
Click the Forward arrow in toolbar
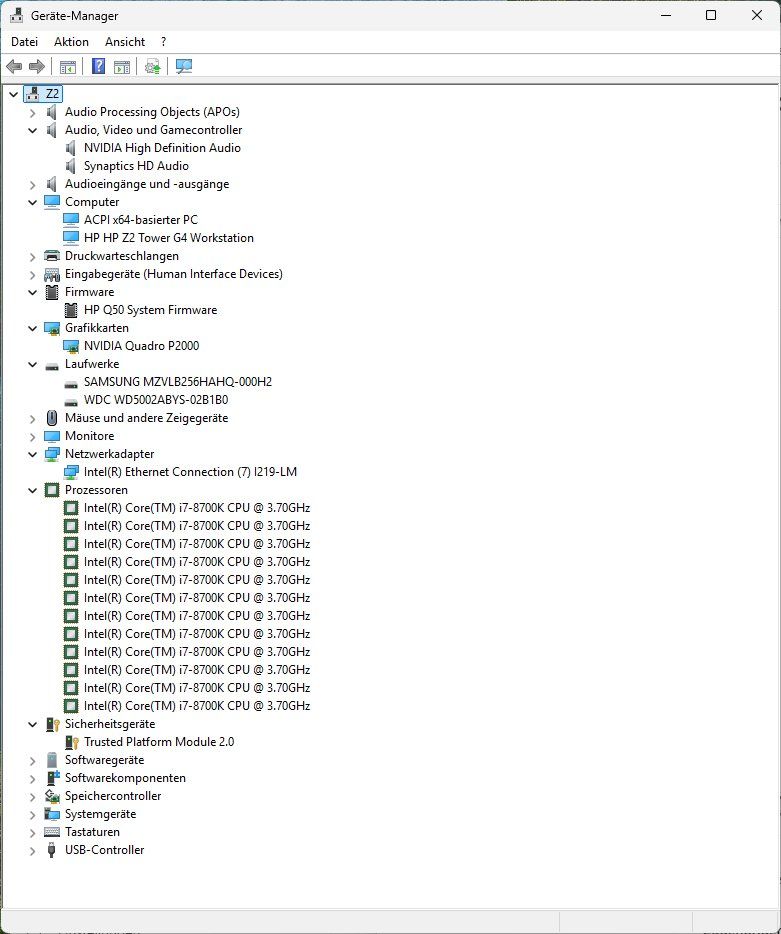coord(37,66)
